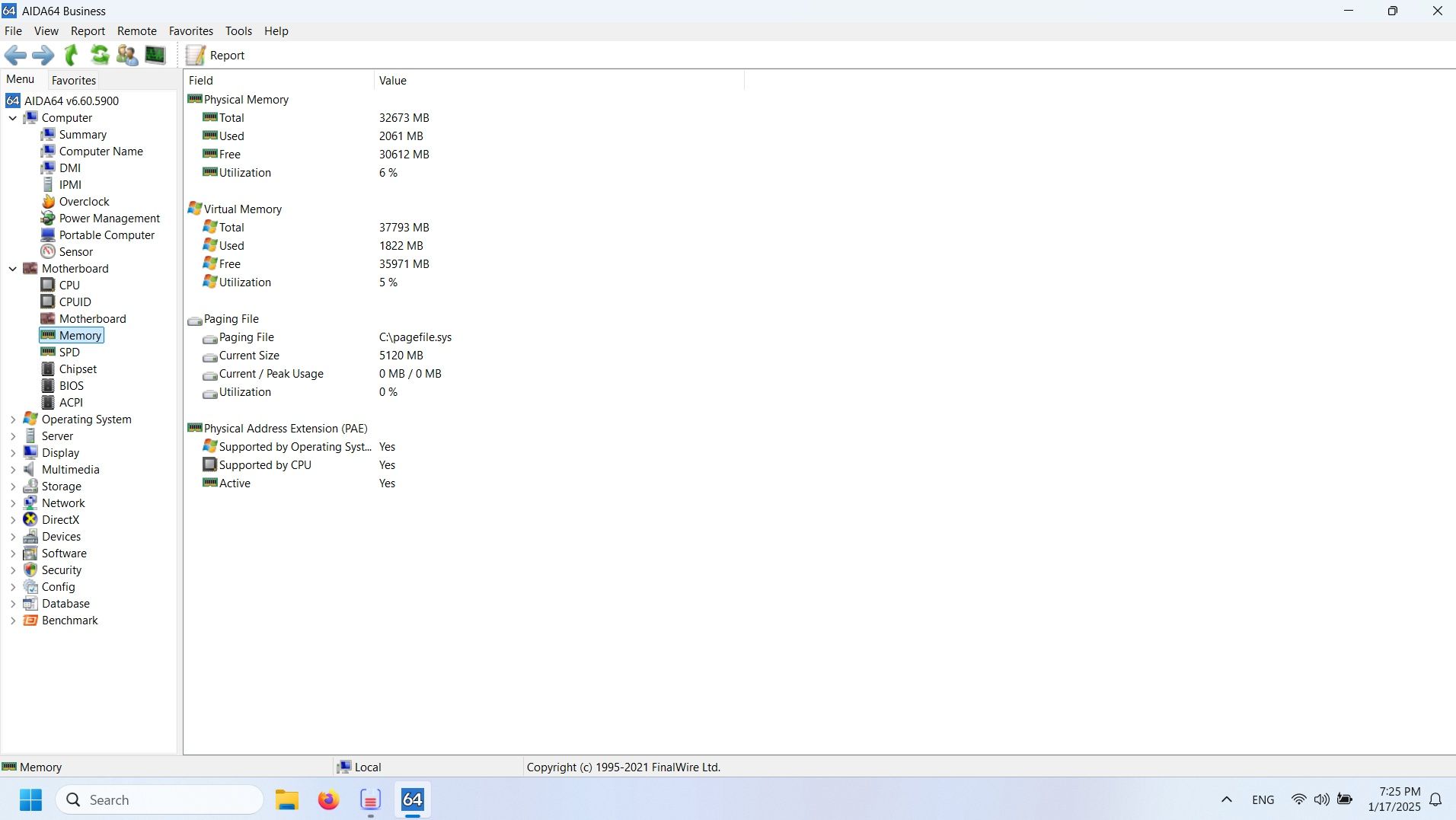Select the Security shield icon

(30, 570)
